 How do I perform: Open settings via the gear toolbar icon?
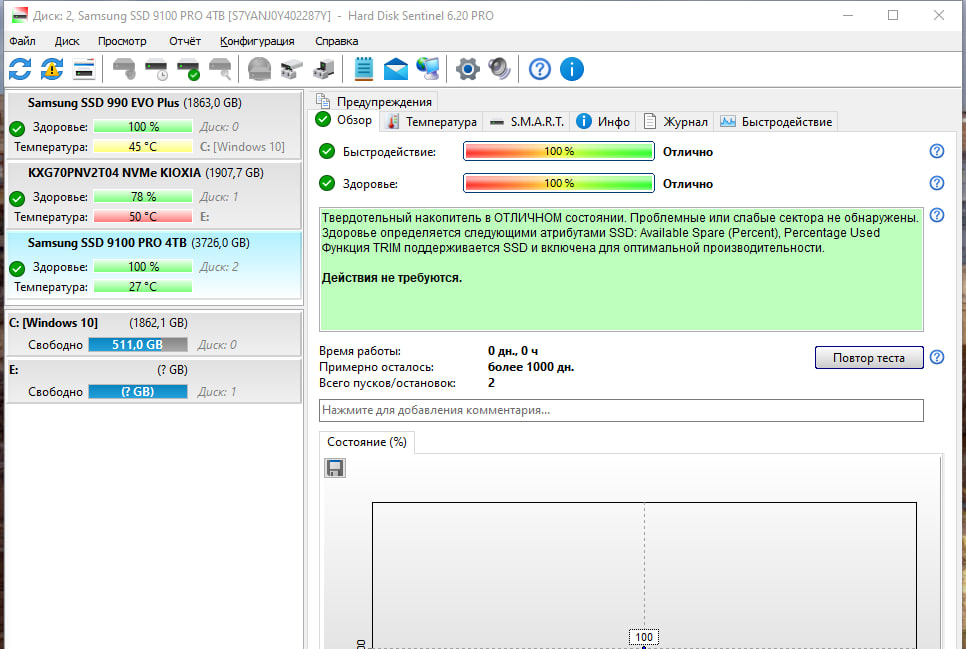468,69
